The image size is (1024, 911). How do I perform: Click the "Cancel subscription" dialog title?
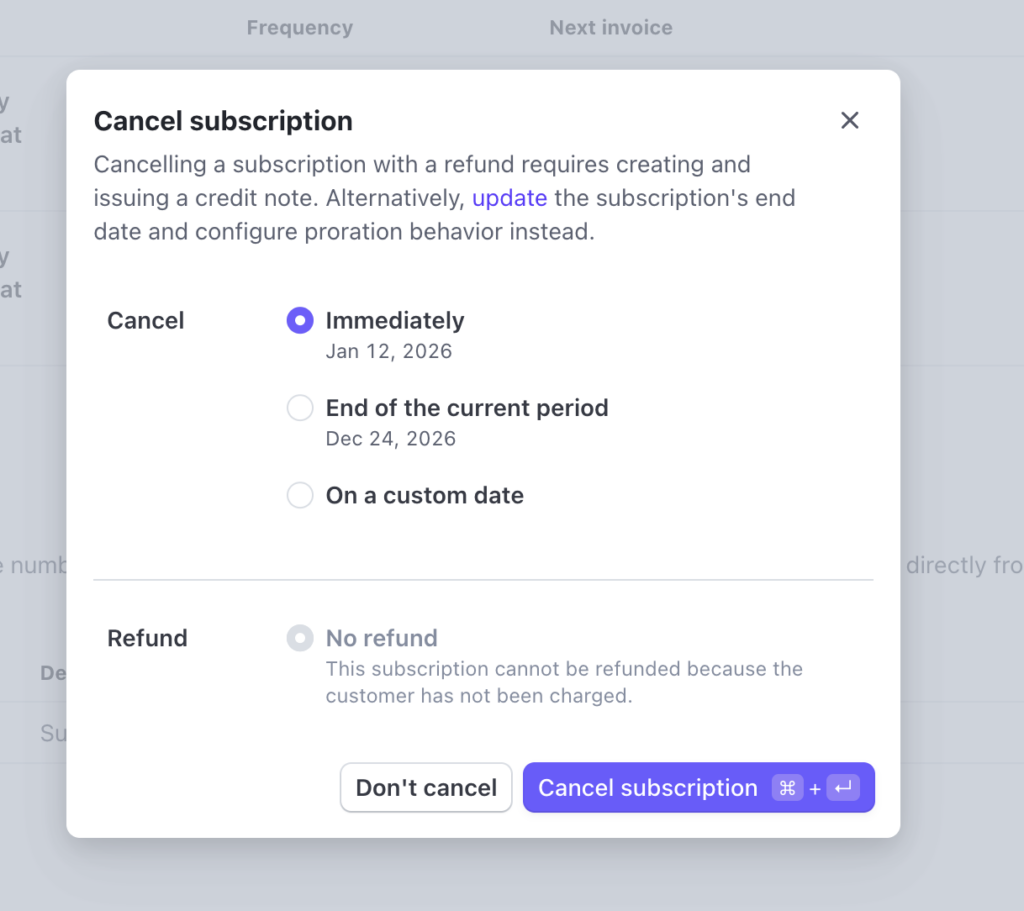point(223,122)
